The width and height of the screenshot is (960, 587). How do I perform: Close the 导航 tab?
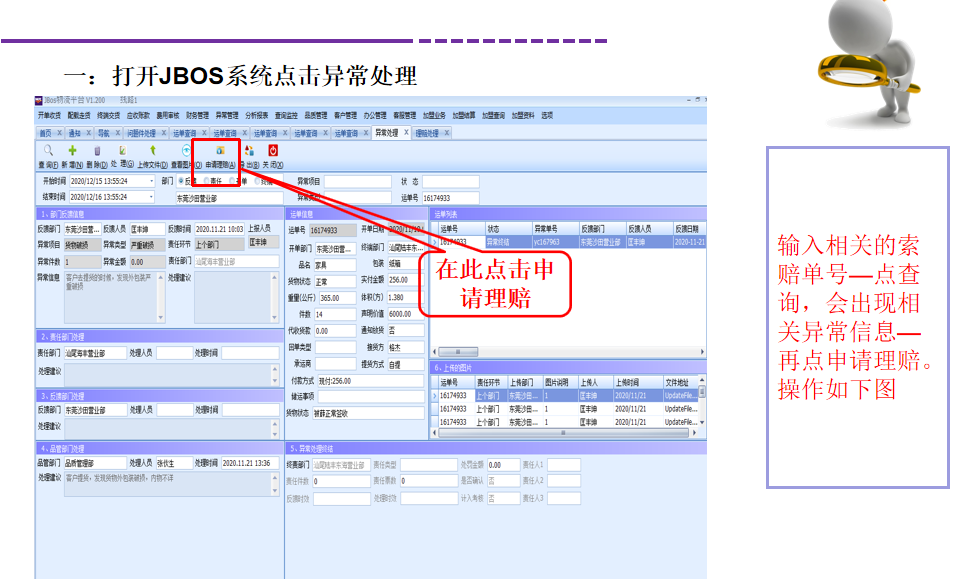(x=118, y=133)
